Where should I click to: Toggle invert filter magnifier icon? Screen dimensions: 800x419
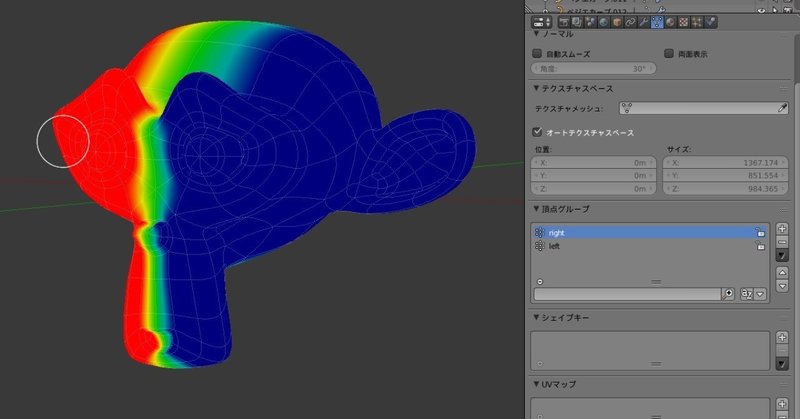point(728,294)
